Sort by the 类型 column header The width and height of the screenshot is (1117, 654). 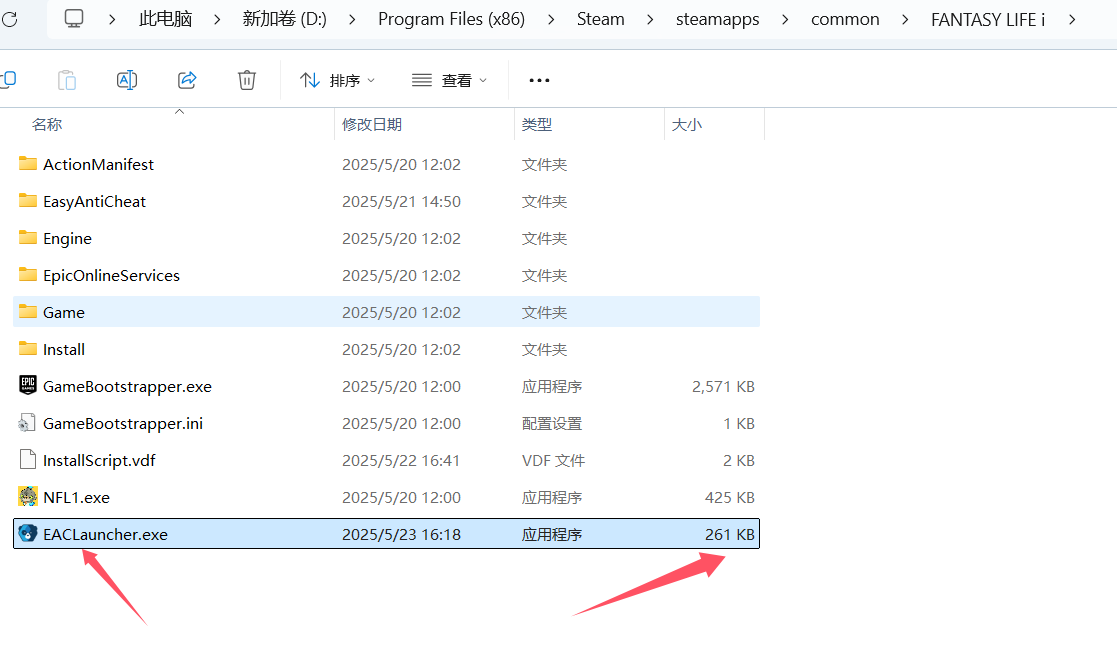pos(536,125)
